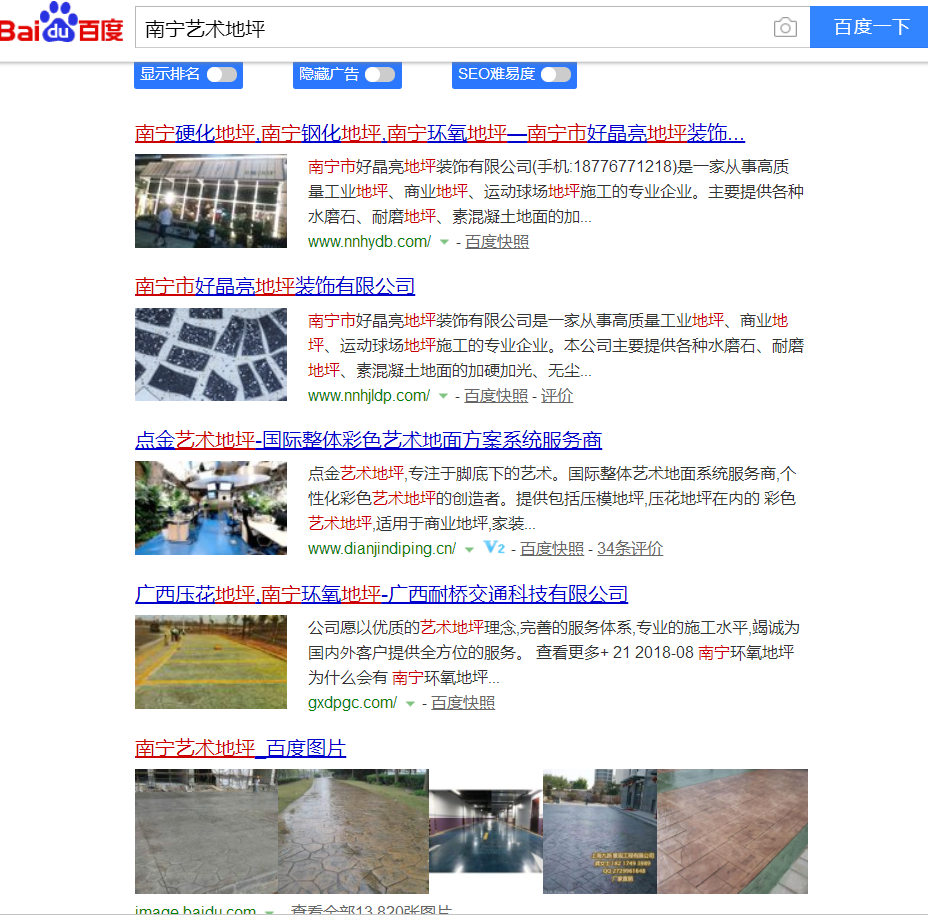Click 评价 link of nnhjldp.com result
928x918 pixels.
pyautogui.click(x=557, y=396)
